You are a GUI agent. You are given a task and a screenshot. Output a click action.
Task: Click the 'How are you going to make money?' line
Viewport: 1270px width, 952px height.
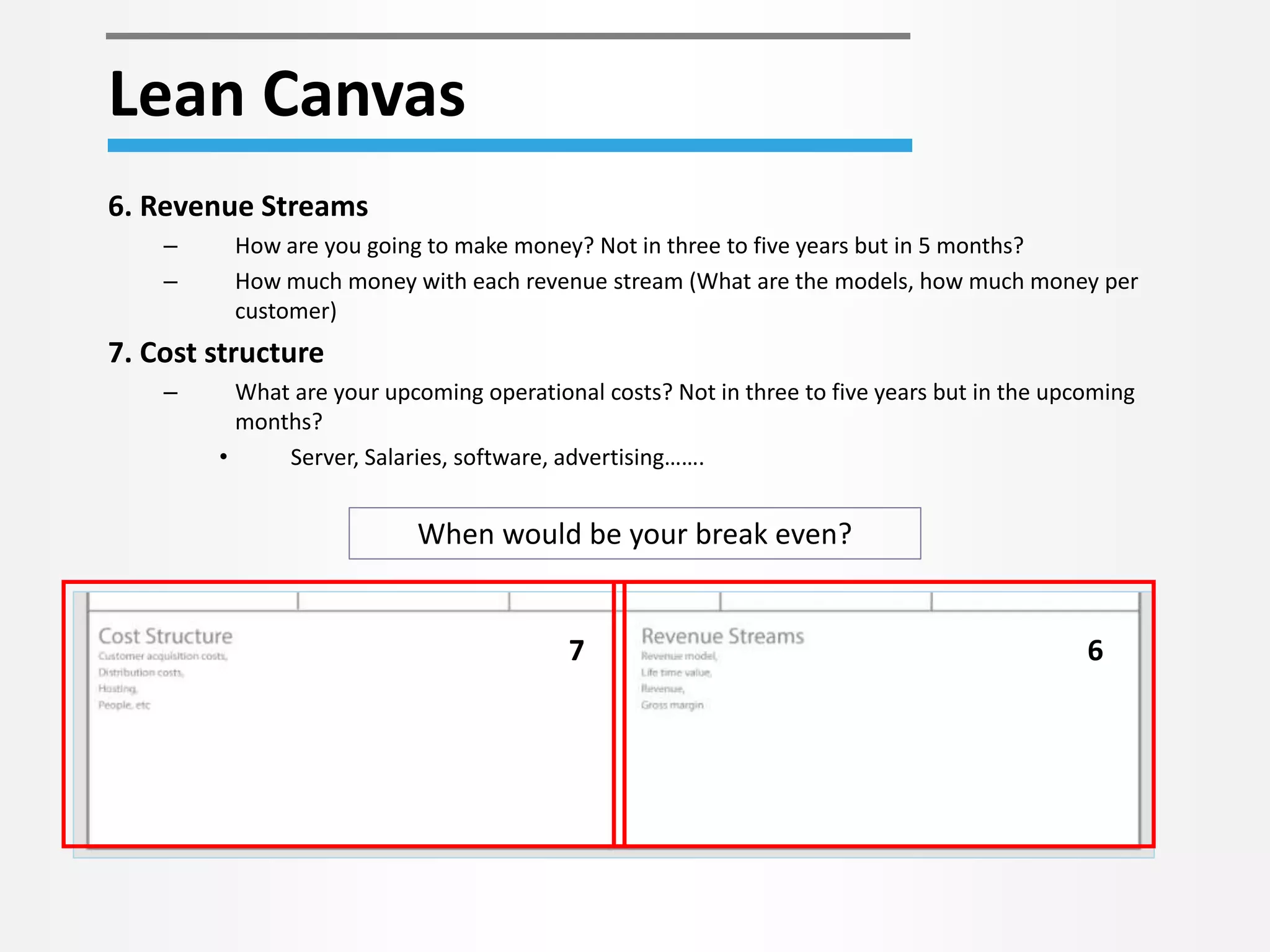[629, 246]
